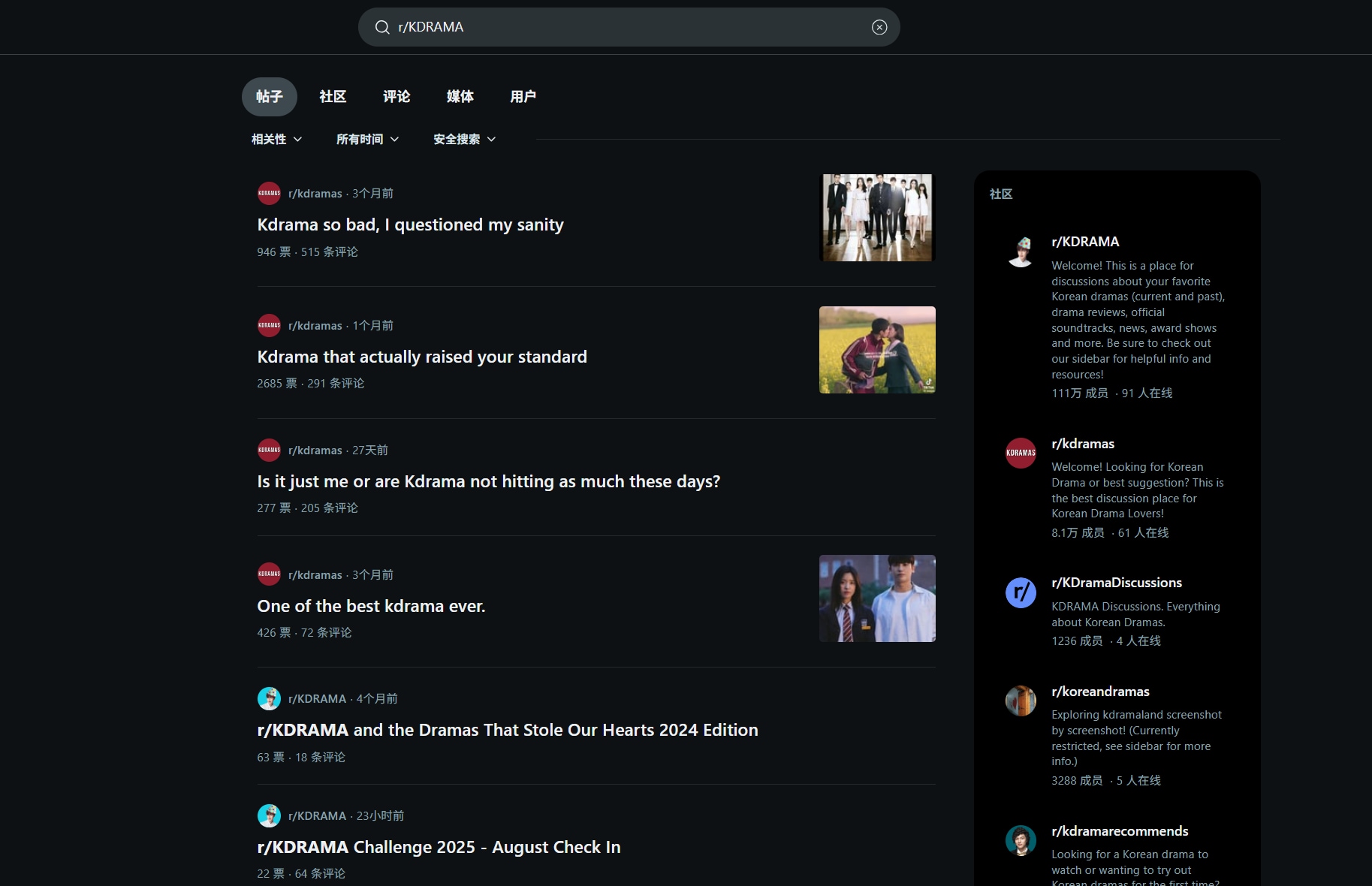Open post 'One of the best kdrama ever.'
This screenshot has width=1372, height=886.
click(x=371, y=607)
